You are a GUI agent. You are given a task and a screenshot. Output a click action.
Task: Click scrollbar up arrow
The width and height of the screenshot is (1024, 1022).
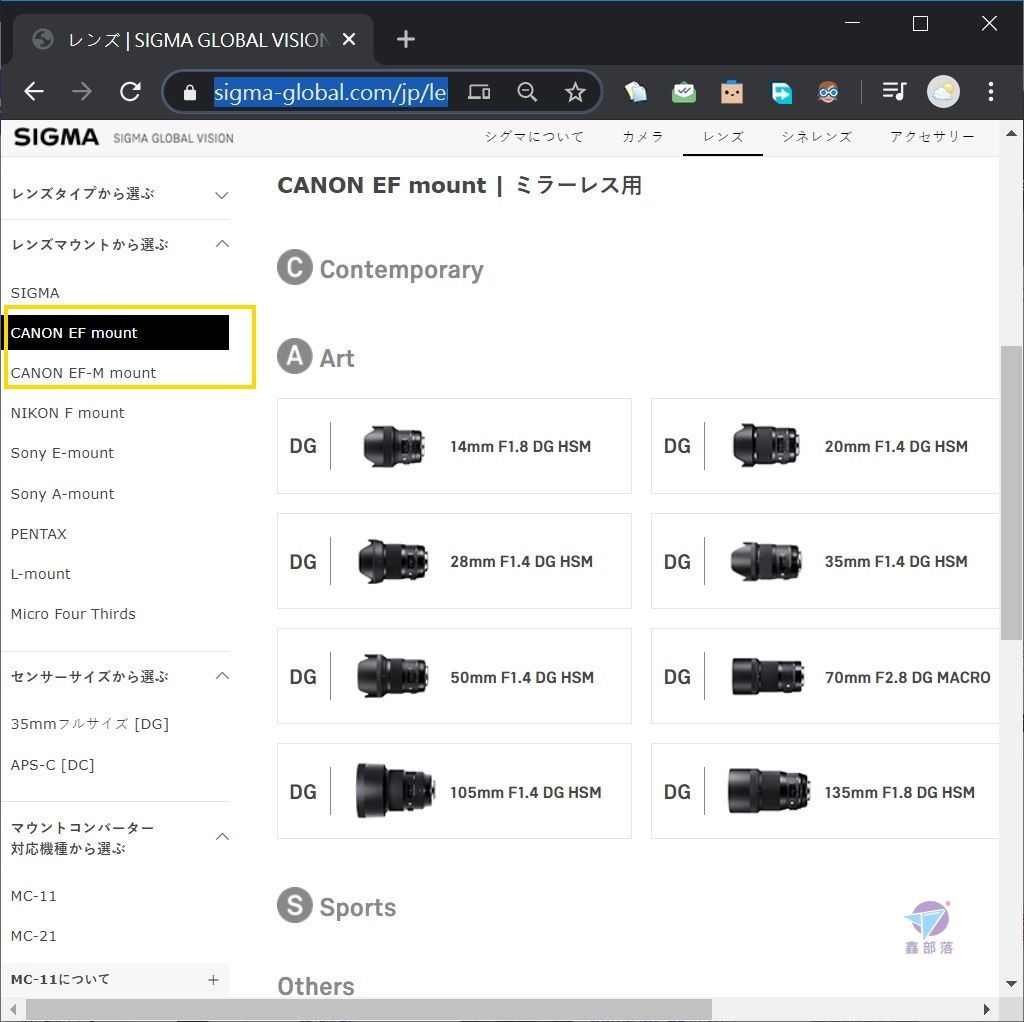(1012, 133)
